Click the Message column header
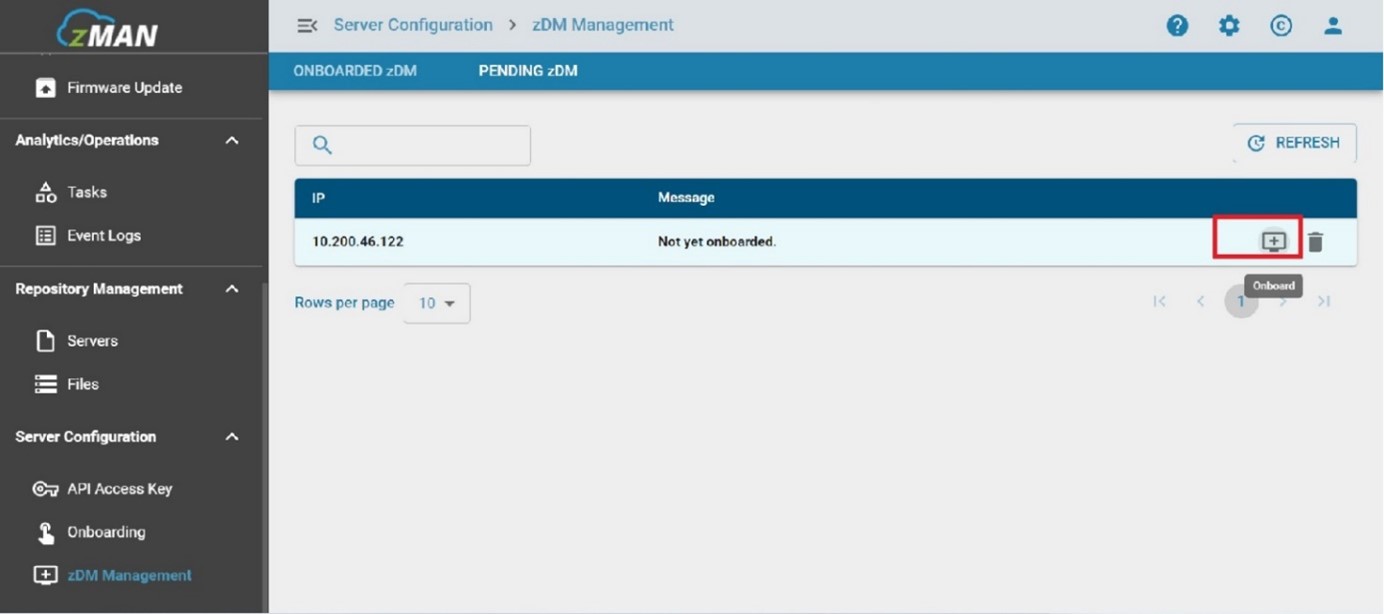This screenshot has width=1384, height=614. [686, 198]
